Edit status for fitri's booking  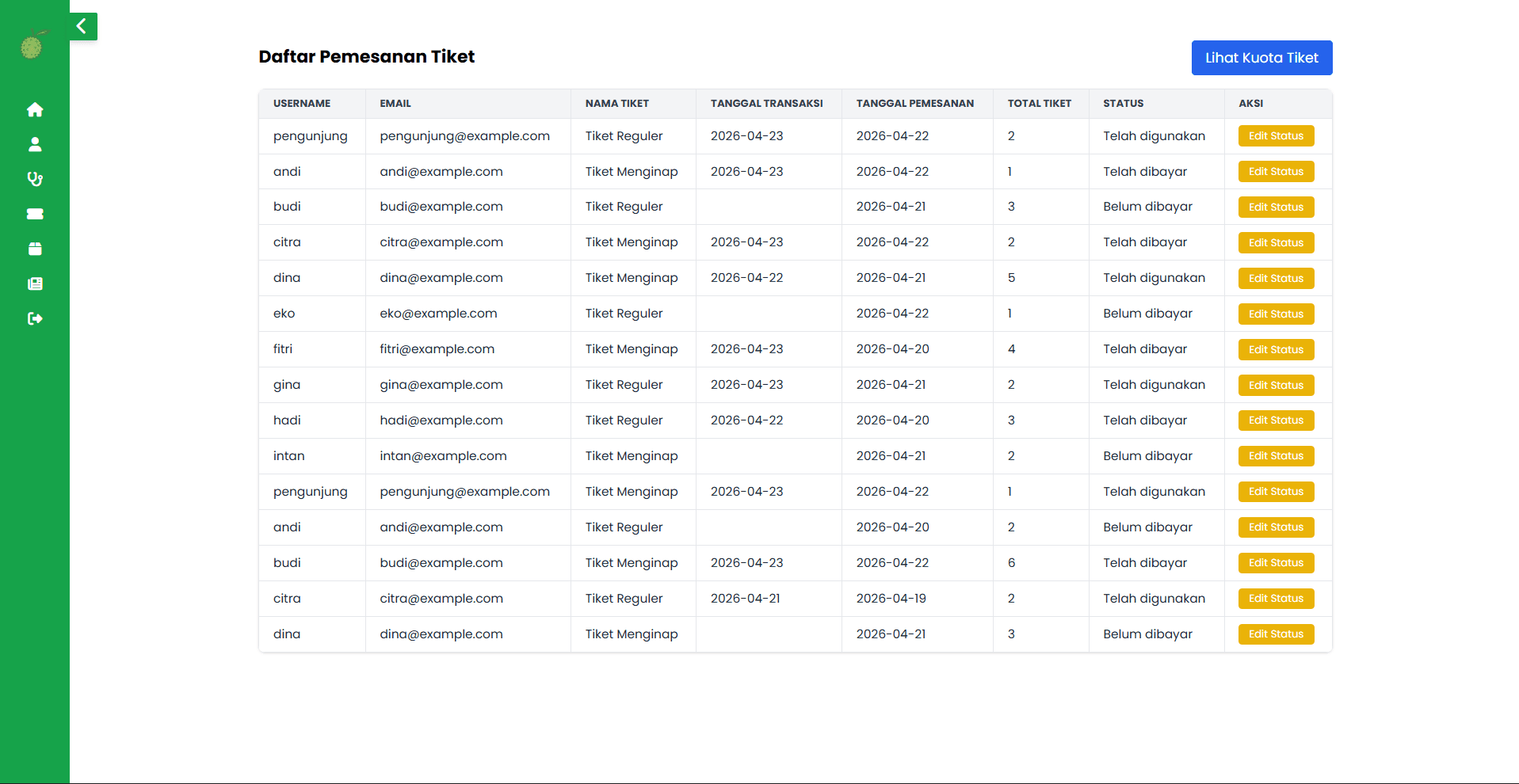pyautogui.click(x=1276, y=349)
